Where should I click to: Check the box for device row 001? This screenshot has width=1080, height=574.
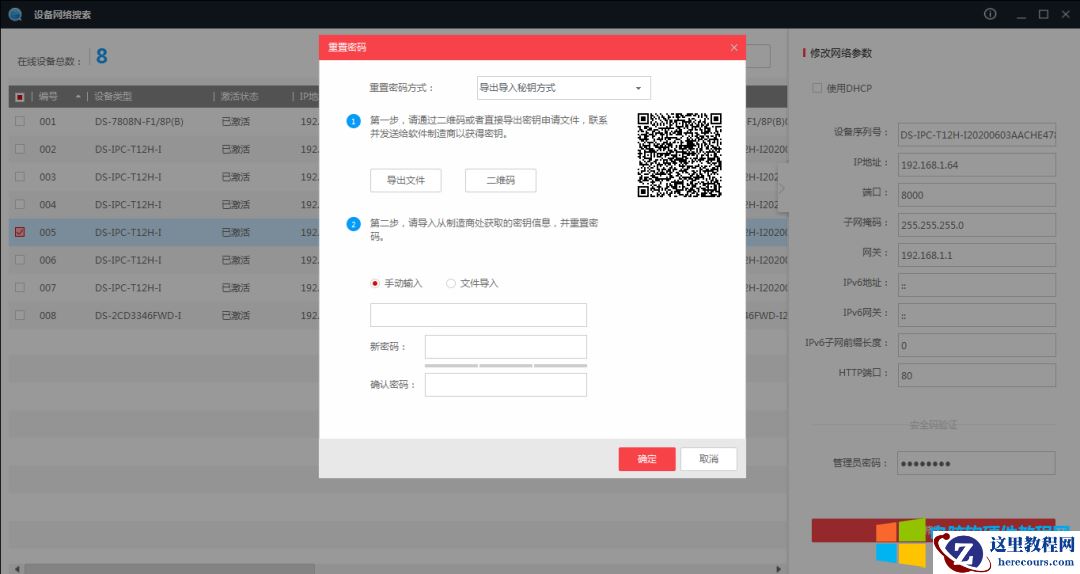click(x=20, y=121)
